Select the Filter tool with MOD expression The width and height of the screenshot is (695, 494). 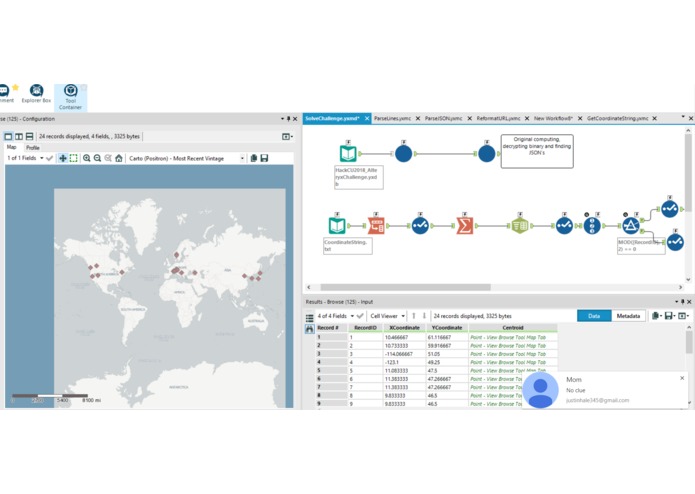631,226
